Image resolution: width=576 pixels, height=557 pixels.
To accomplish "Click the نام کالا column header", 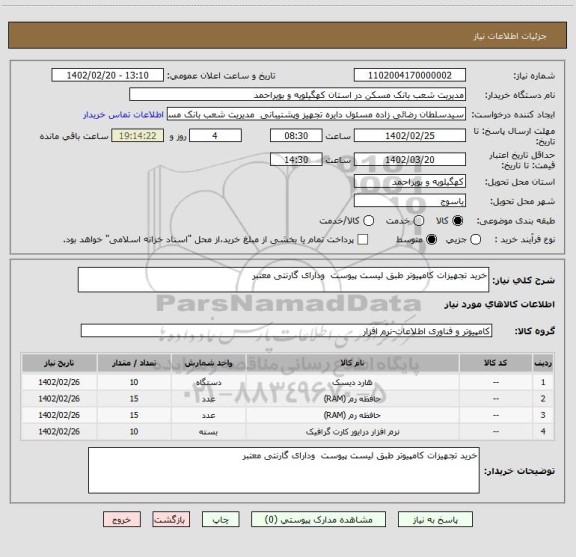I will (352, 363).
